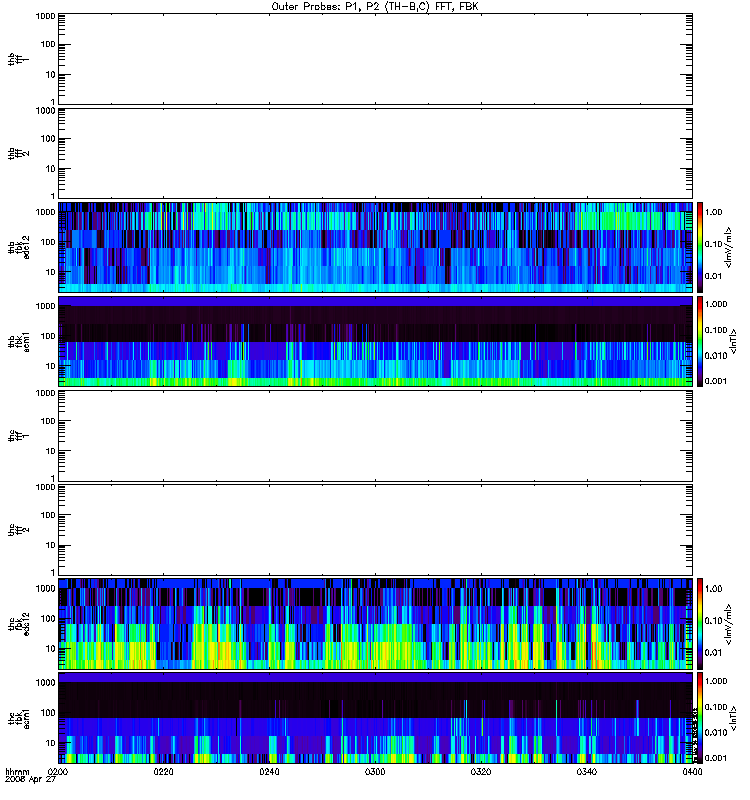Click the empty thb fff 1 panel
750x800 pixels.
coord(375,59)
